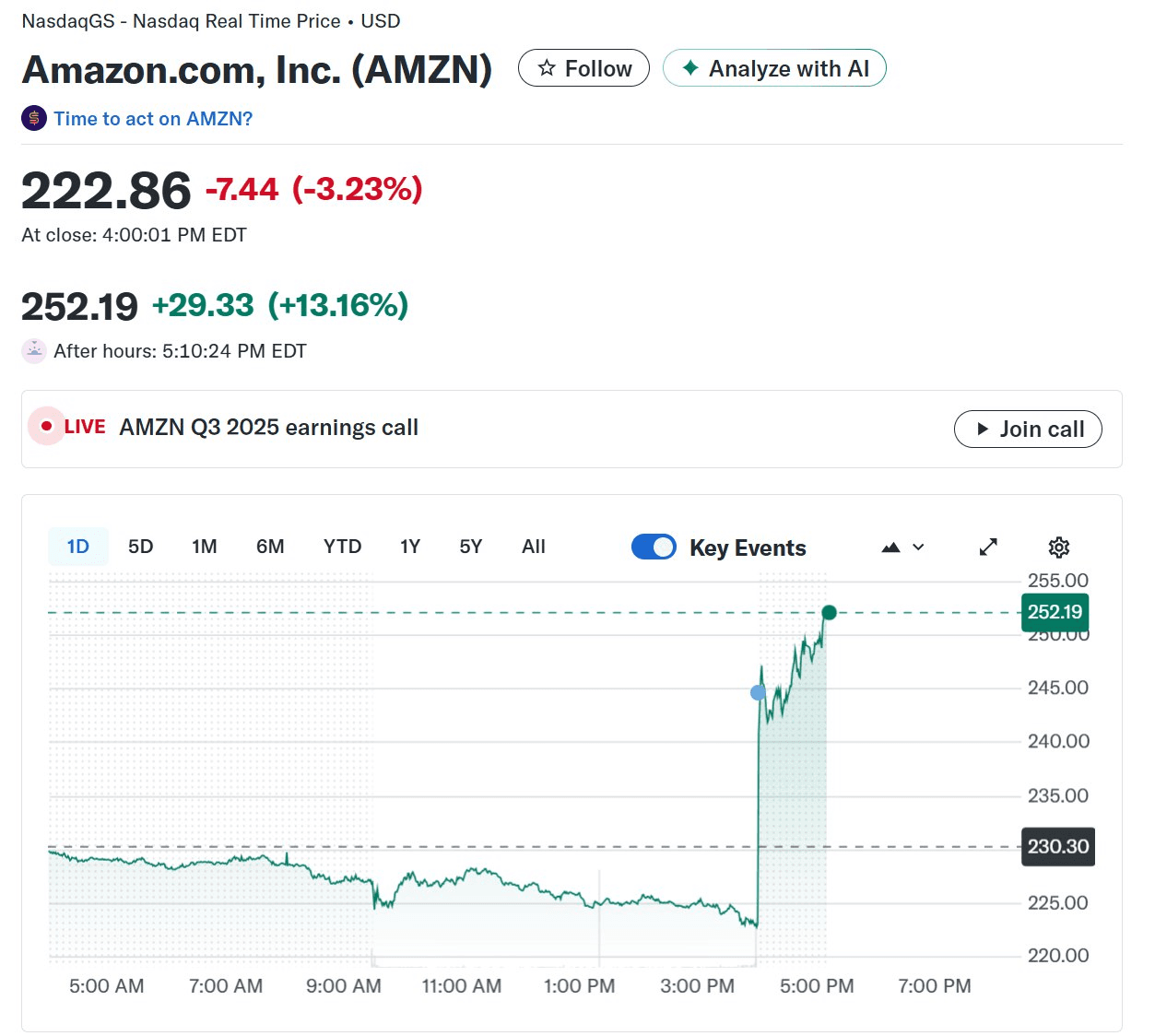The width and height of the screenshot is (1155, 1036).
Task: Select the 1D range tab
Action: point(78,547)
